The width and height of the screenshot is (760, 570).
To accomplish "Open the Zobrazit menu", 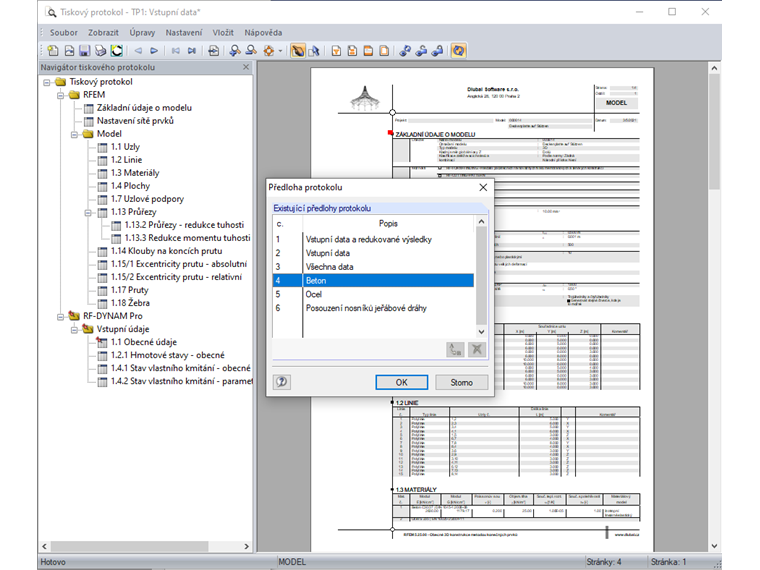I will click(103, 32).
